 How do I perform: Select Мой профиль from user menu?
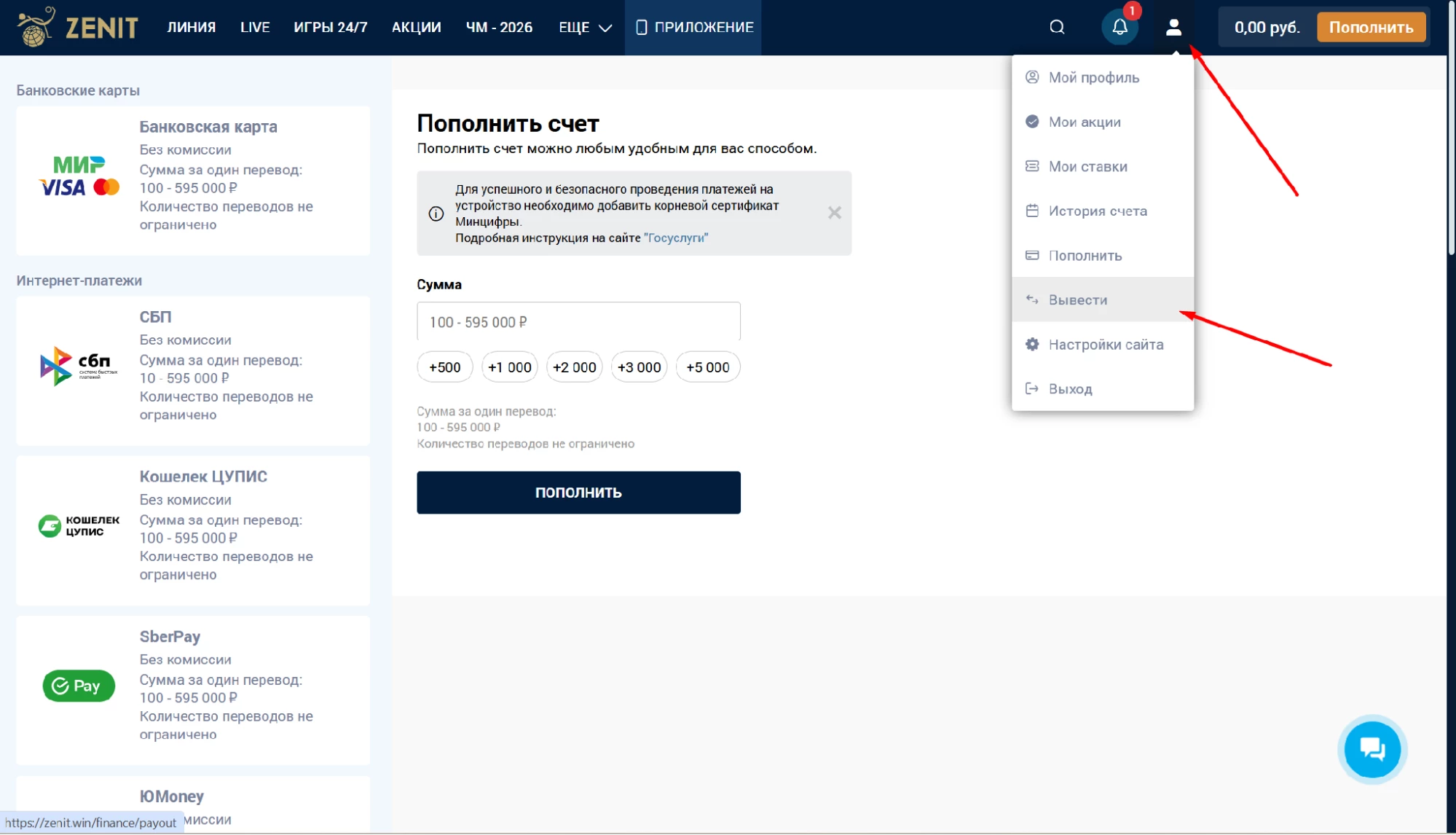[x=1103, y=77]
